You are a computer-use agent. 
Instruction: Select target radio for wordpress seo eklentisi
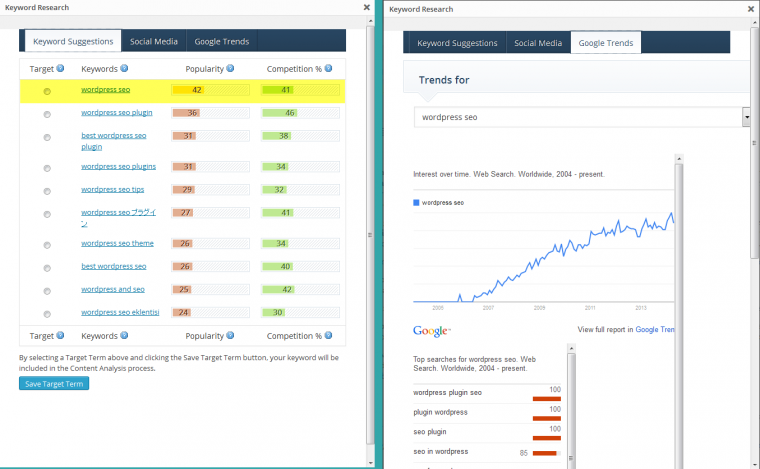47,314
